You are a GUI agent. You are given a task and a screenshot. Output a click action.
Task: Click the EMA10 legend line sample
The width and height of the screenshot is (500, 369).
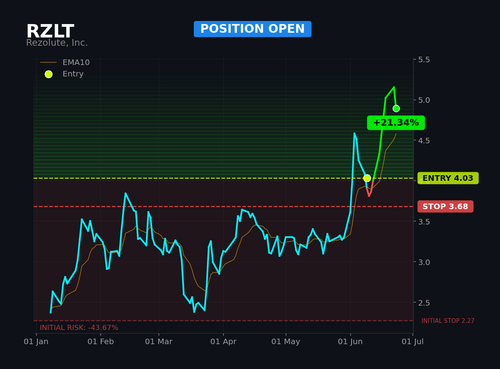pyautogui.click(x=48, y=62)
